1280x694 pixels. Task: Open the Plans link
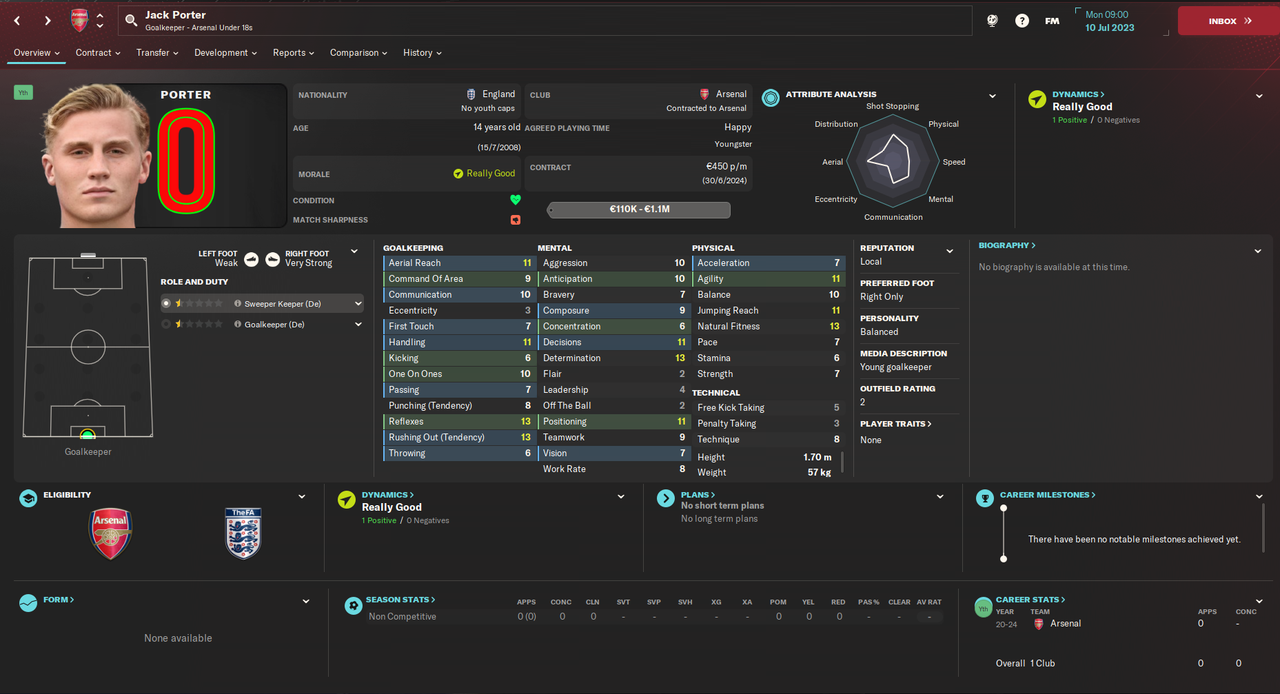[x=698, y=495]
